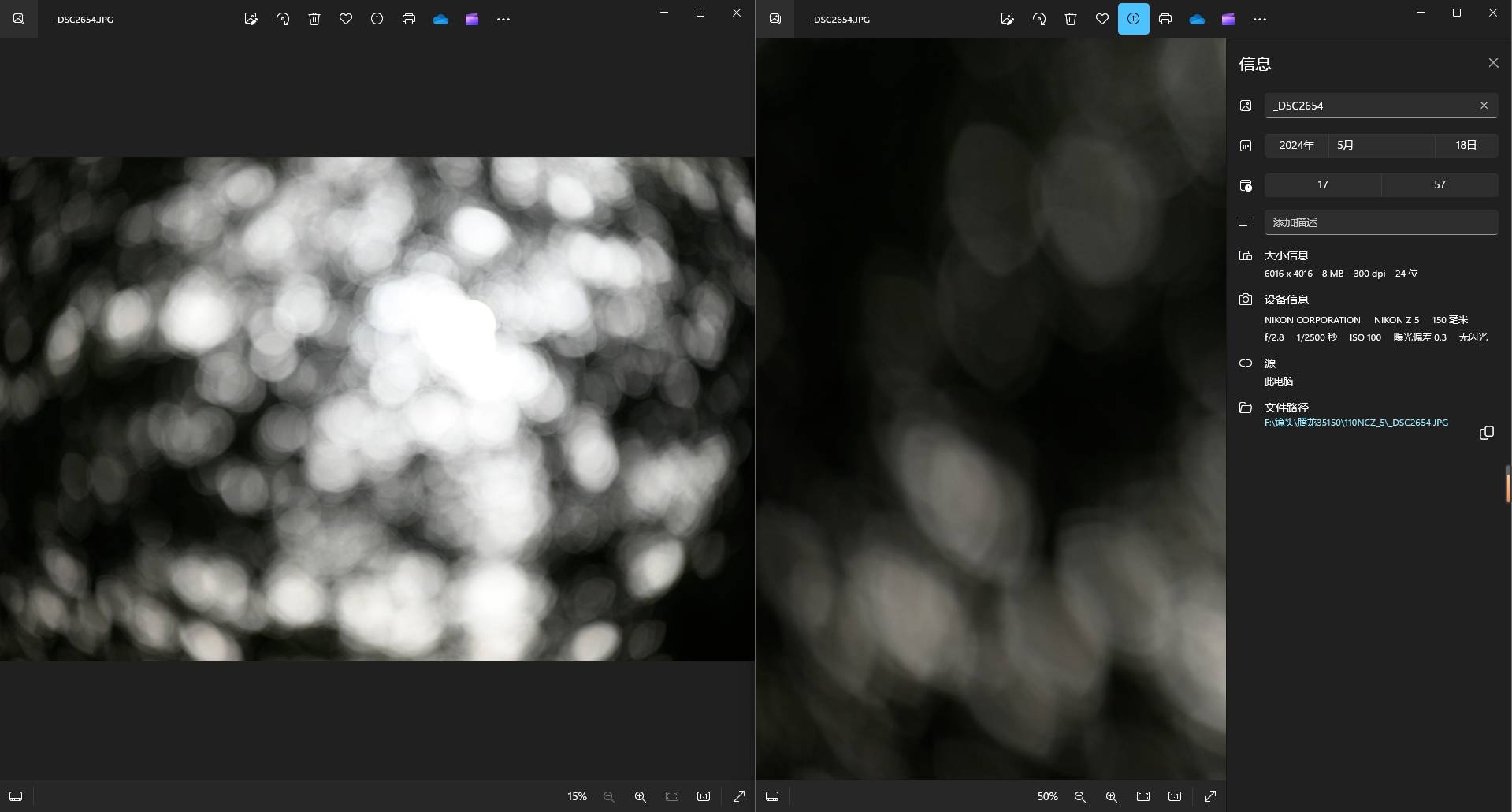This screenshot has height=812, width=1512.
Task: Open the 2024年 year field
Action: pyautogui.click(x=1296, y=145)
